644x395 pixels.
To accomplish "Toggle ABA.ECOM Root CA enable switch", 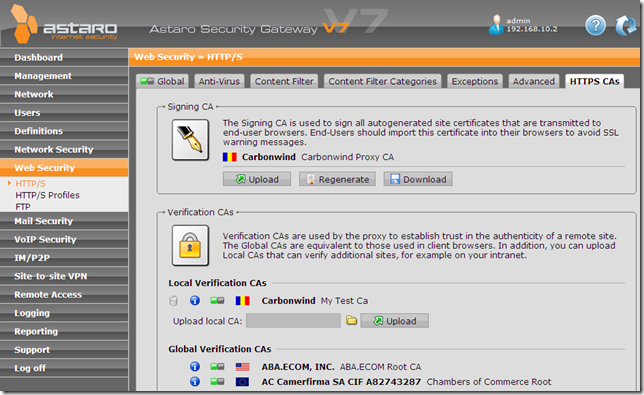I will click(217, 366).
